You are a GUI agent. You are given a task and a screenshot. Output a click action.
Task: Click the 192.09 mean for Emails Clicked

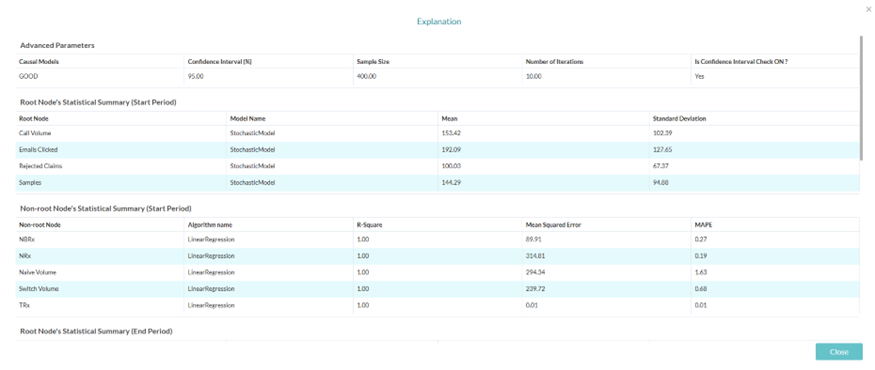pyautogui.click(x=450, y=150)
